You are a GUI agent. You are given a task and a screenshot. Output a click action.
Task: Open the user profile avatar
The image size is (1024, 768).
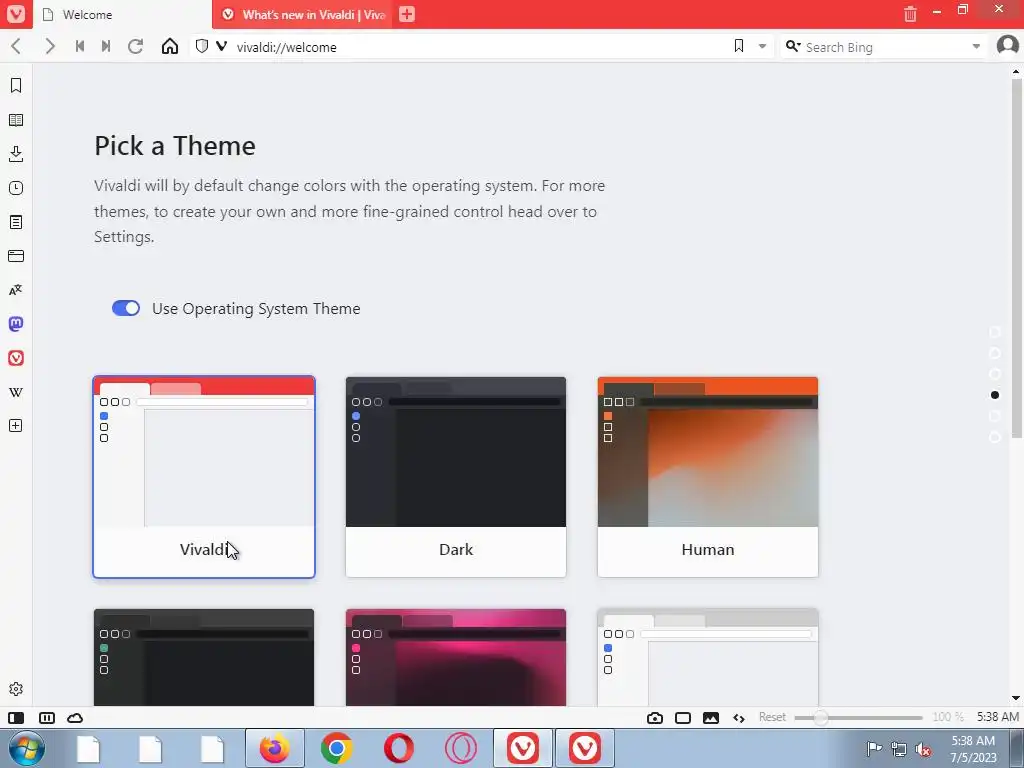click(x=1008, y=46)
